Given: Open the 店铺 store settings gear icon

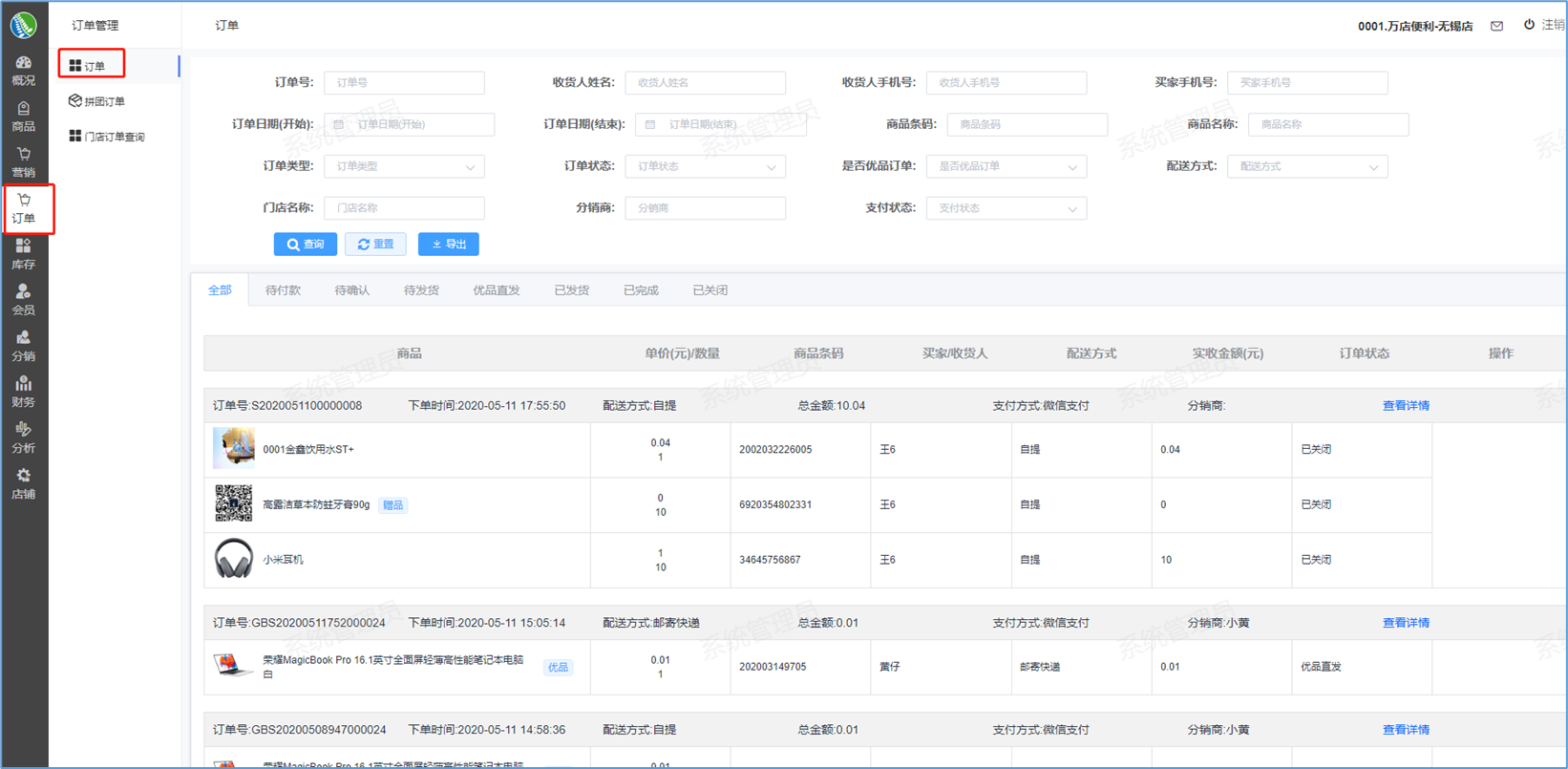Looking at the screenshot, I should 23,483.
